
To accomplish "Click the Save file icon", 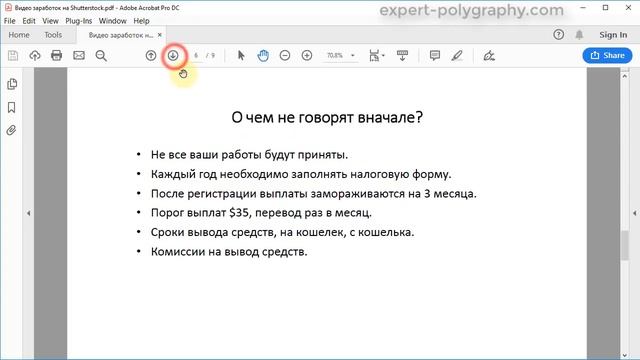I will tap(13, 56).
